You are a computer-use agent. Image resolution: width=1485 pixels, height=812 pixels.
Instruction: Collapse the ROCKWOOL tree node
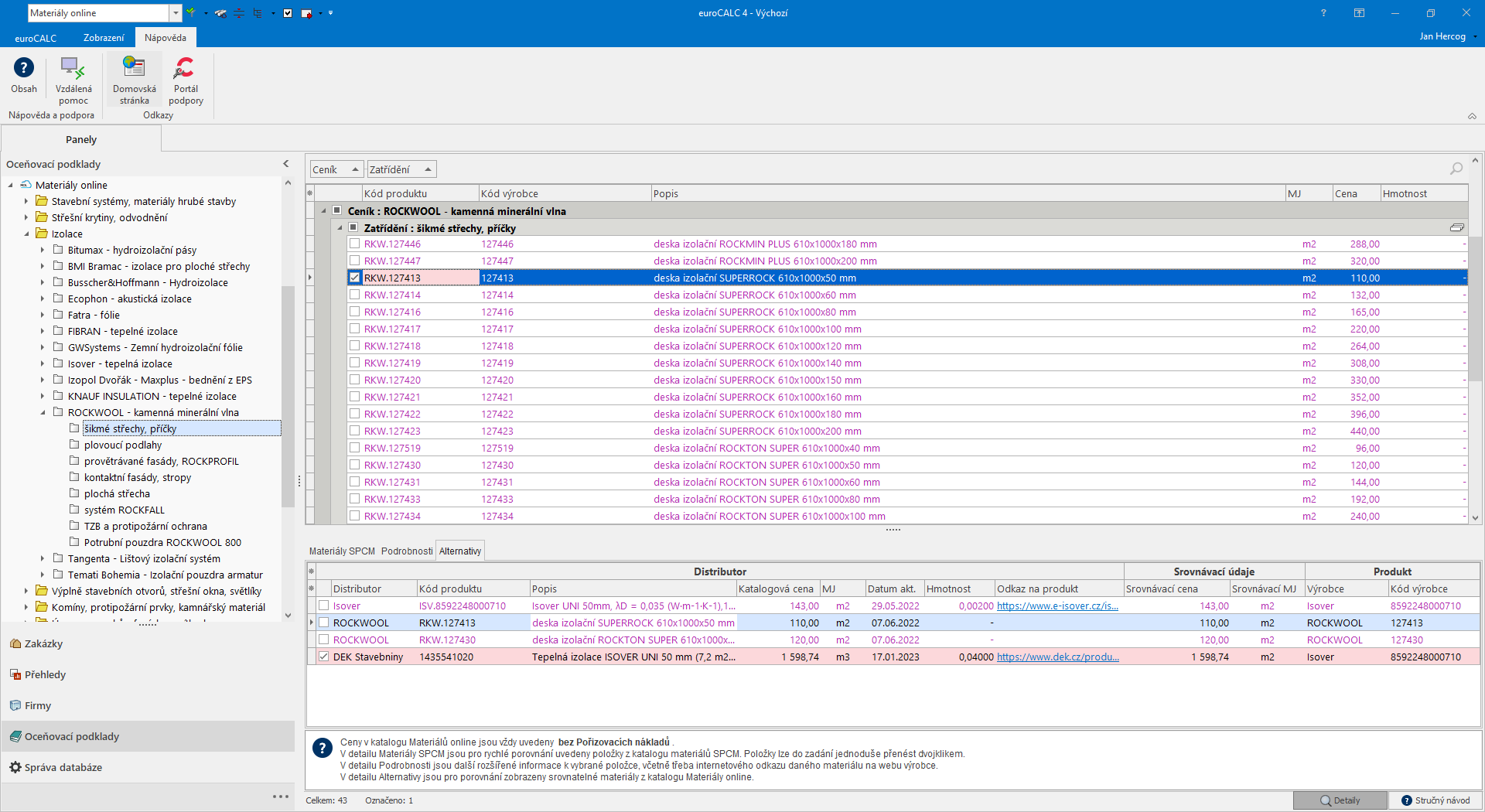coord(43,412)
